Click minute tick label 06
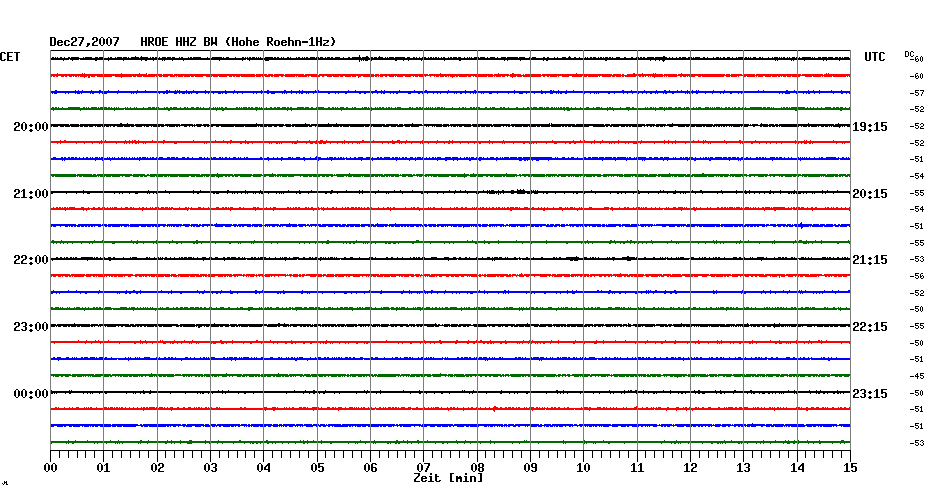The height and width of the screenshot is (494, 930). (x=371, y=468)
